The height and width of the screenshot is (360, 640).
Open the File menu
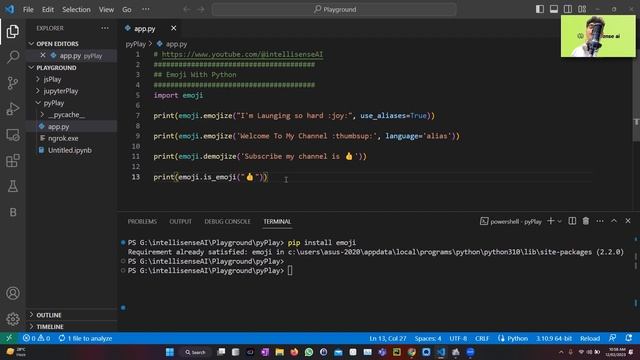tap(28, 9)
